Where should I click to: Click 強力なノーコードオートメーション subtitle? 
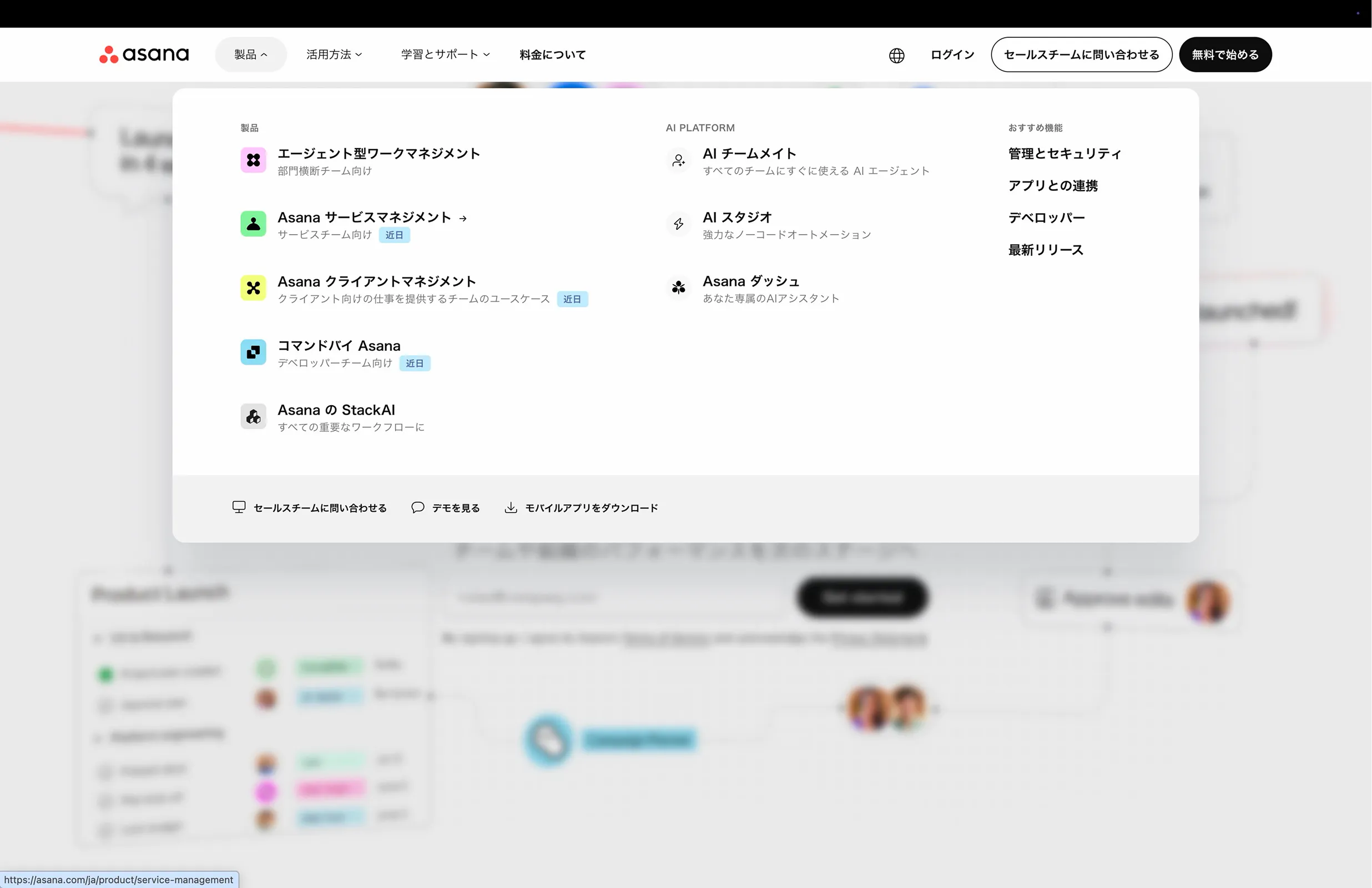[x=787, y=235]
